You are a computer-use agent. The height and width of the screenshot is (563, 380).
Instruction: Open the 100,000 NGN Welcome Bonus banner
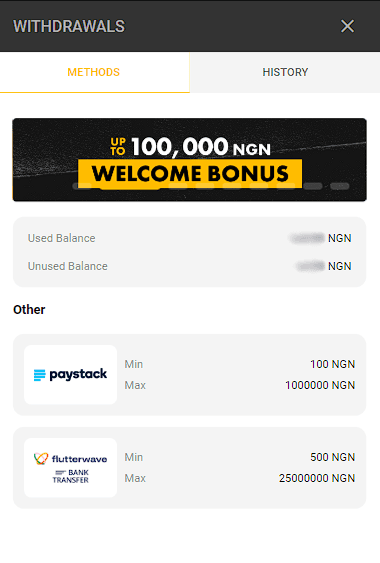click(x=190, y=160)
